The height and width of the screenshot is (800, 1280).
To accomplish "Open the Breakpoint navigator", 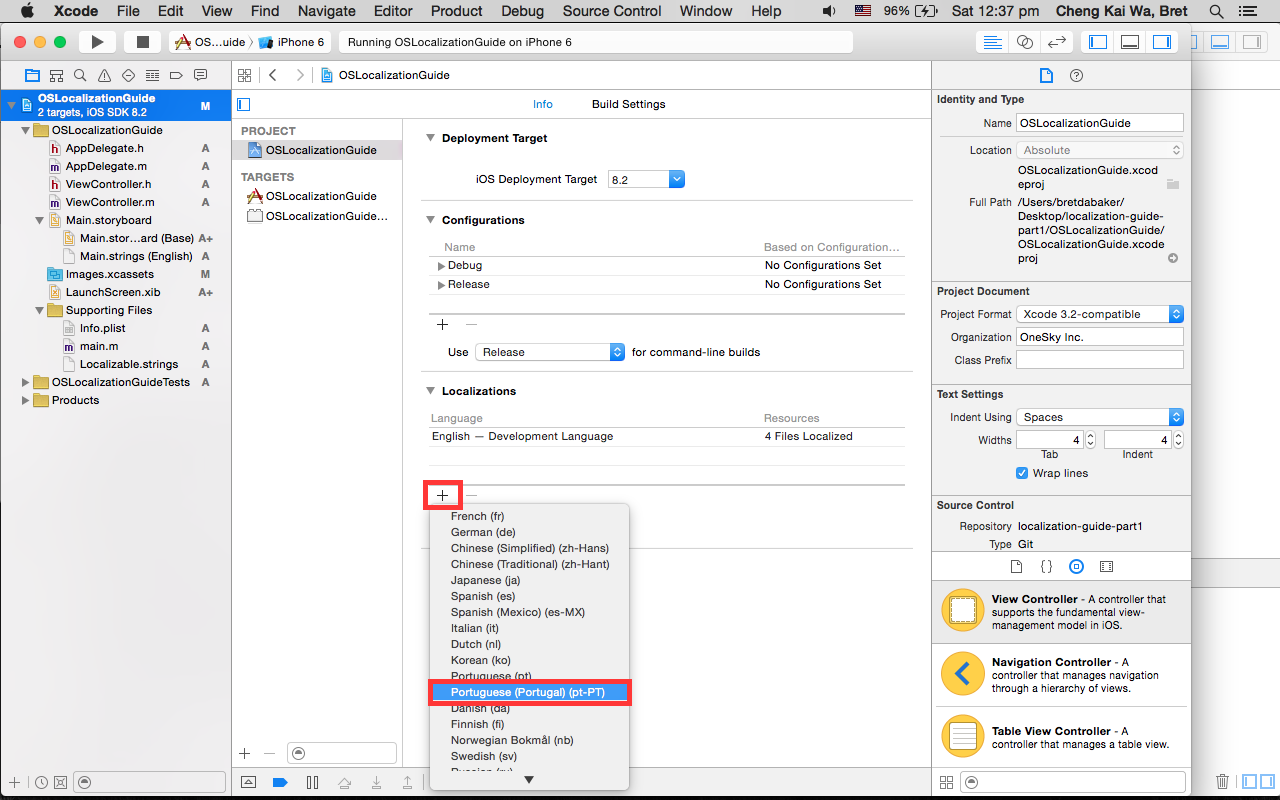I will pos(176,76).
